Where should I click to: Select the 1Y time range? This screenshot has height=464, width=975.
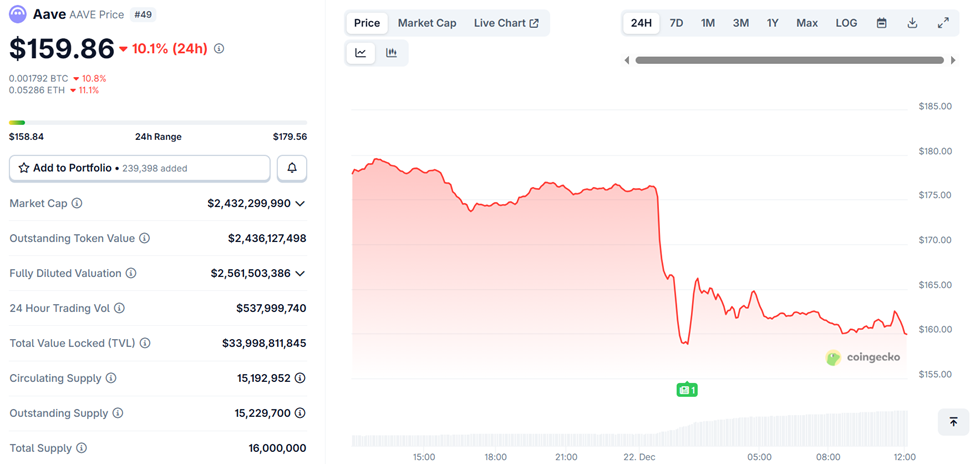[773, 23]
